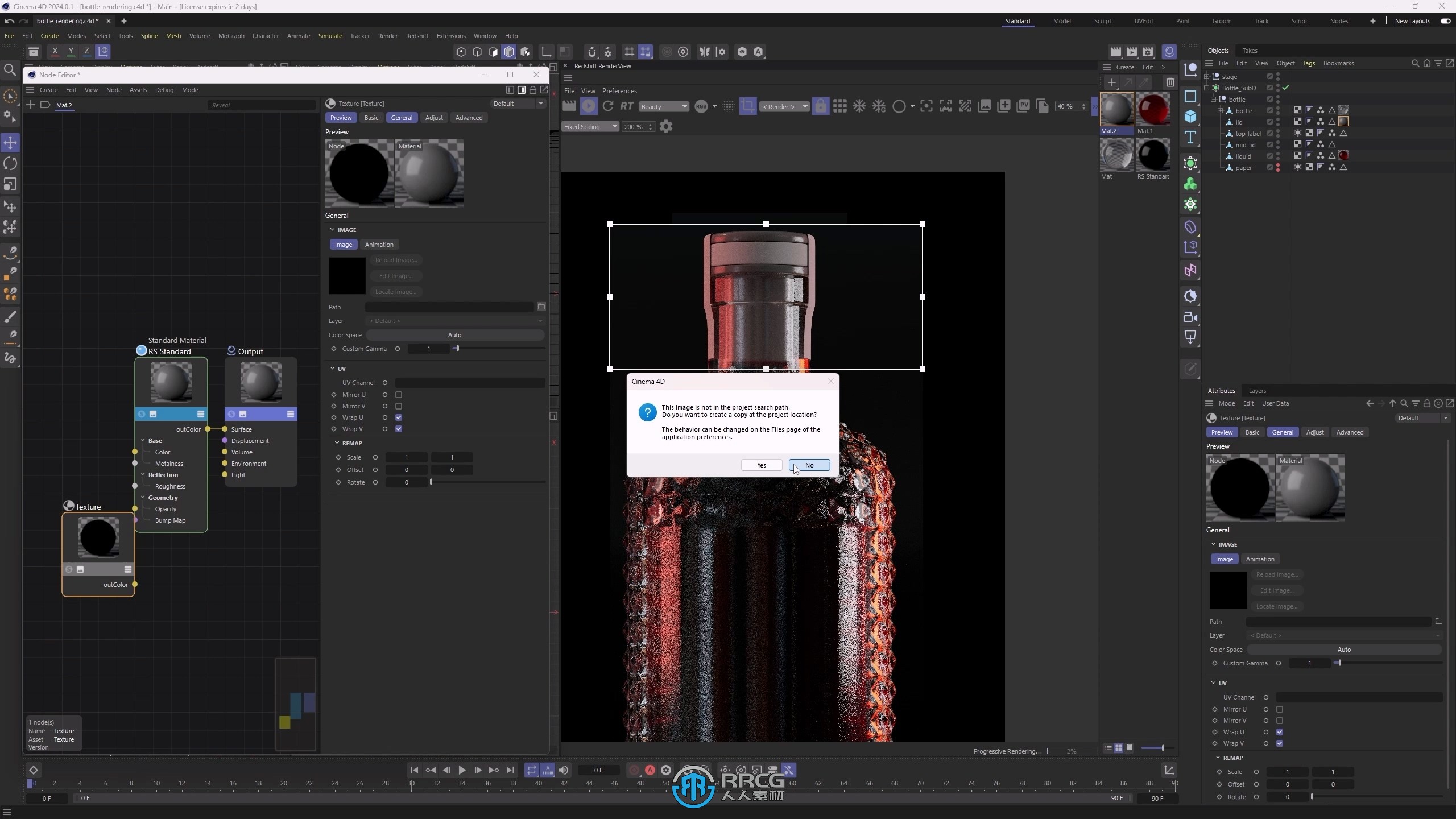Image resolution: width=1456 pixels, height=819 pixels.
Task: Enable Mirror U checkbox in Attributes panel
Action: point(1280,709)
